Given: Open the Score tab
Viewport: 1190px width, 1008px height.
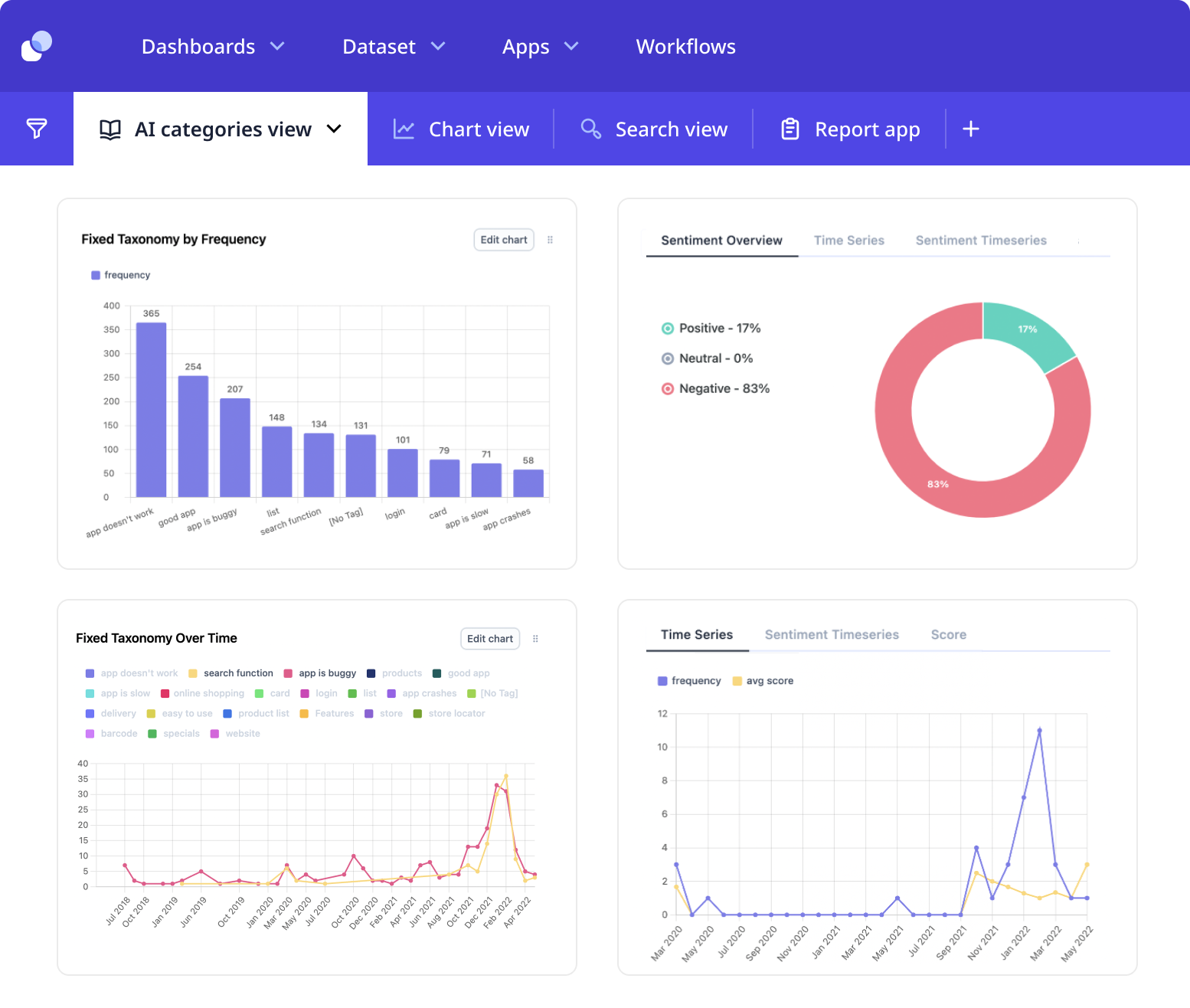Looking at the screenshot, I should tap(948, 635).
